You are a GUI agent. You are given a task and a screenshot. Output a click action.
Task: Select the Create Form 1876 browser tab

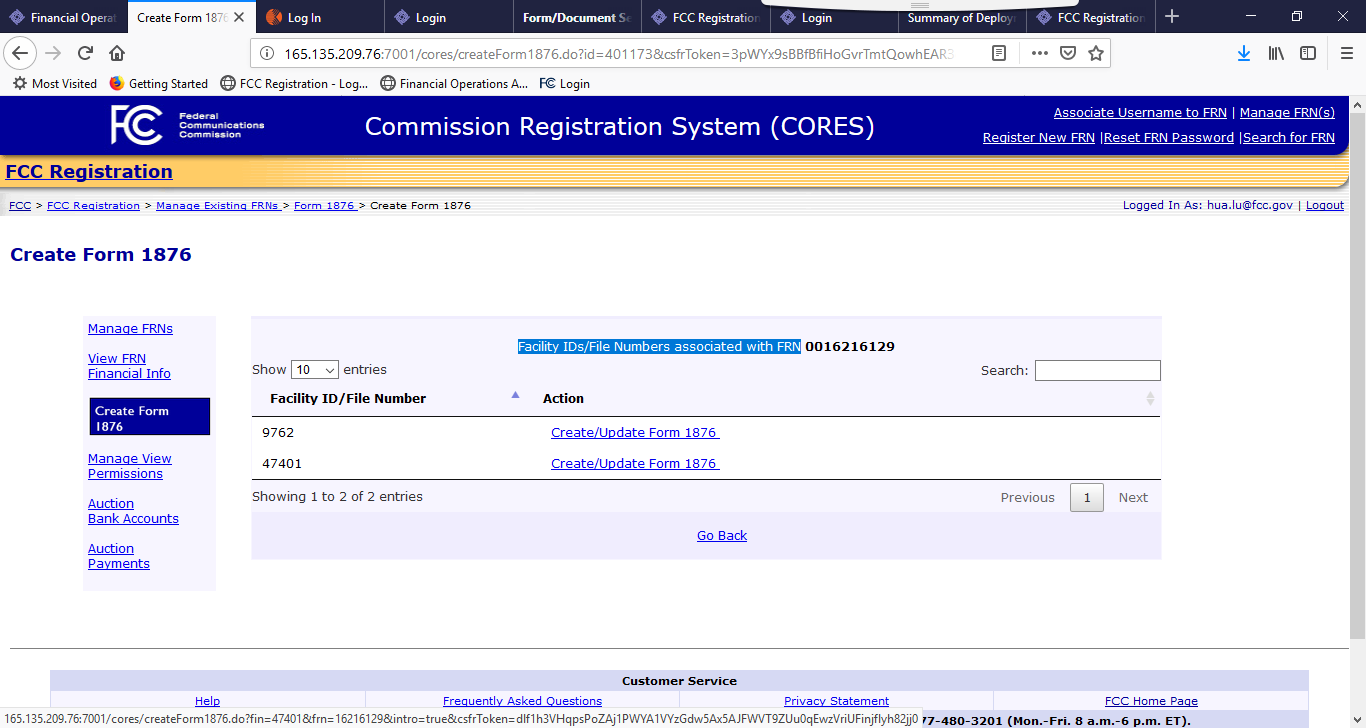pyautogui.click(x=184, y=17)
